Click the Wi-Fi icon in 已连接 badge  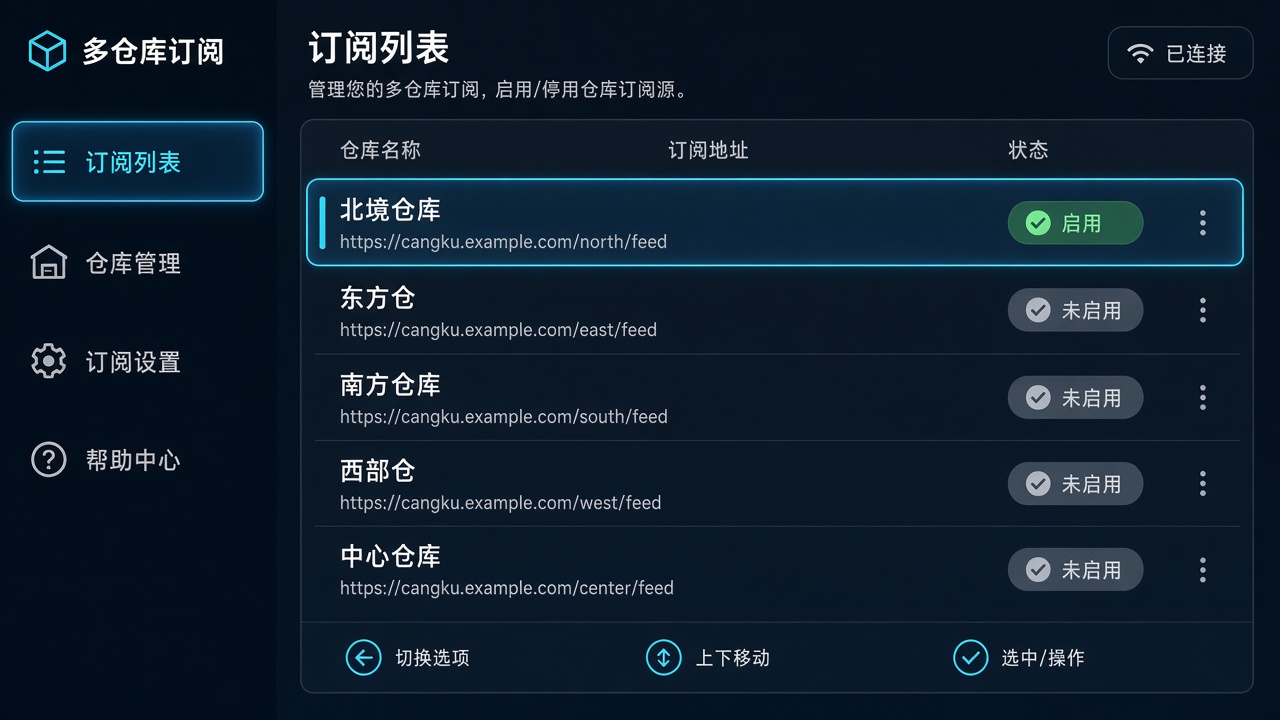click(x=1140, y=54)
